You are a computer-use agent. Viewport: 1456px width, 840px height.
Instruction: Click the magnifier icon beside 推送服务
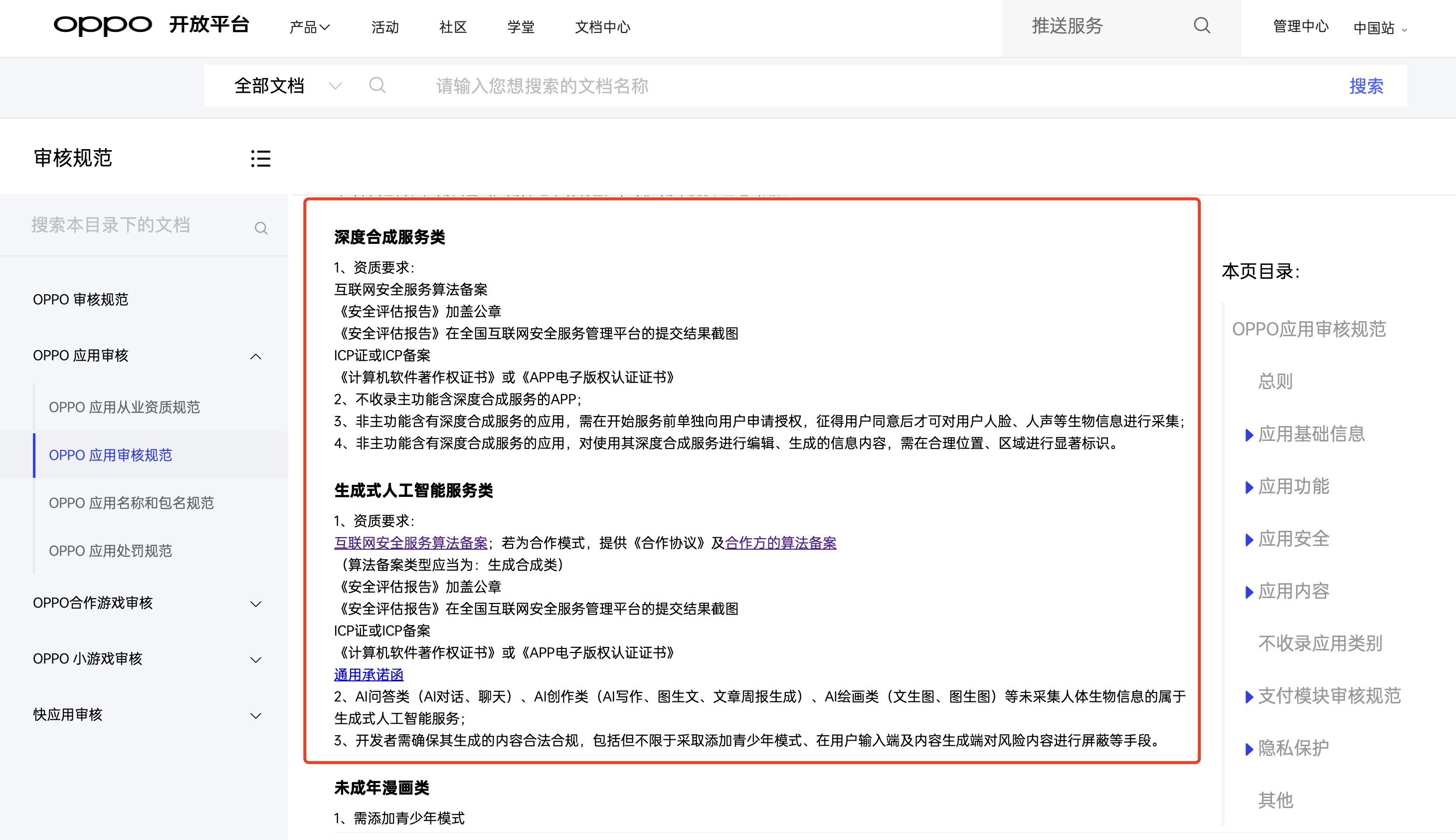(x=1202, y=26)
